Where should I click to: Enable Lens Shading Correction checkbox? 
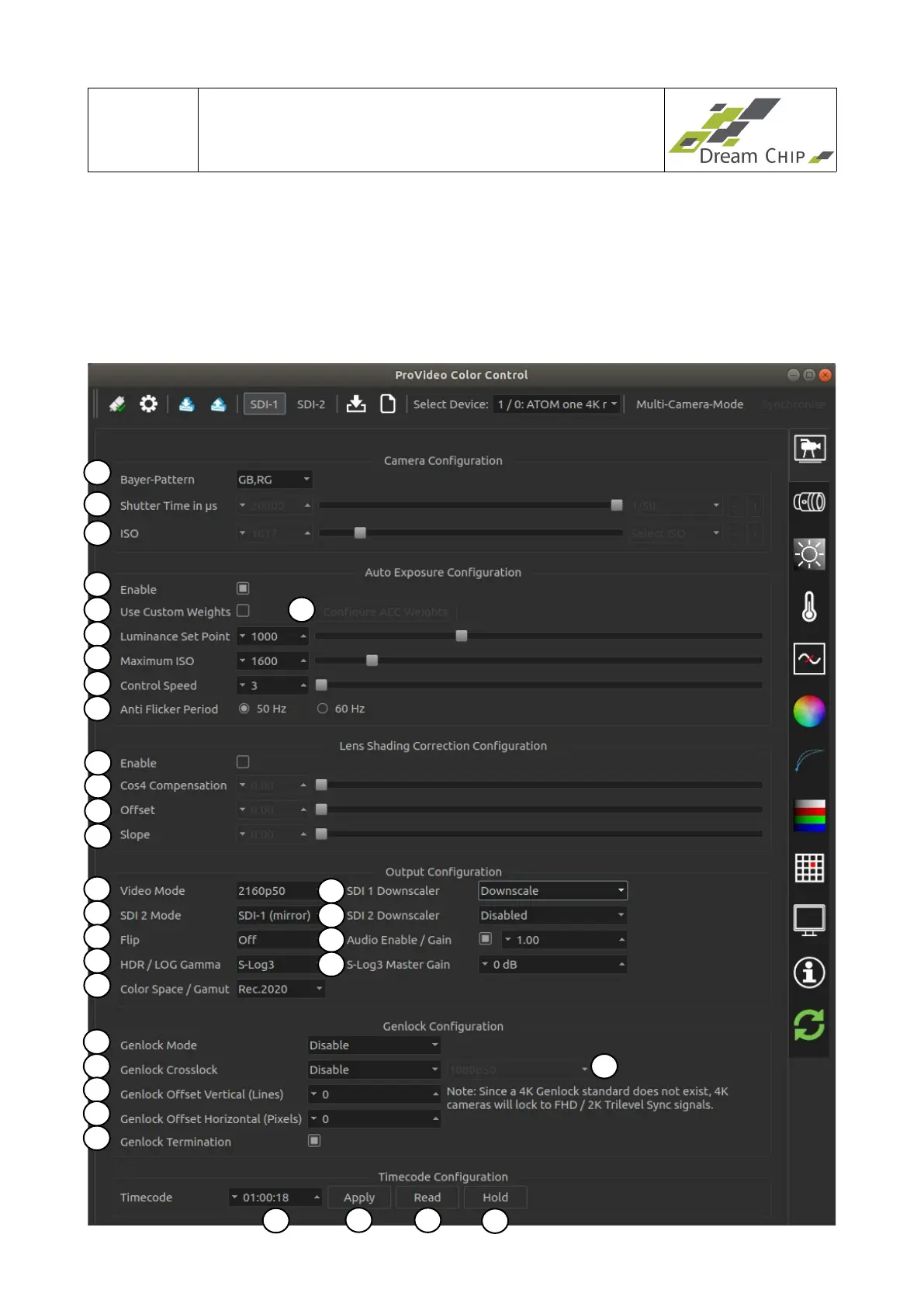tap(243, 762)
